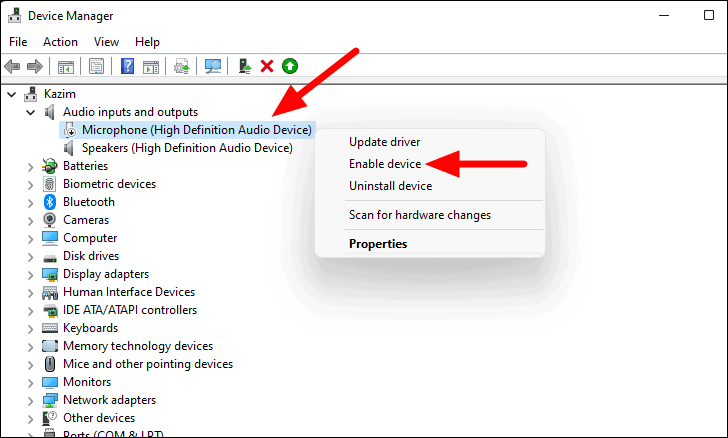Choose Properties in context menu

point(378,244)
